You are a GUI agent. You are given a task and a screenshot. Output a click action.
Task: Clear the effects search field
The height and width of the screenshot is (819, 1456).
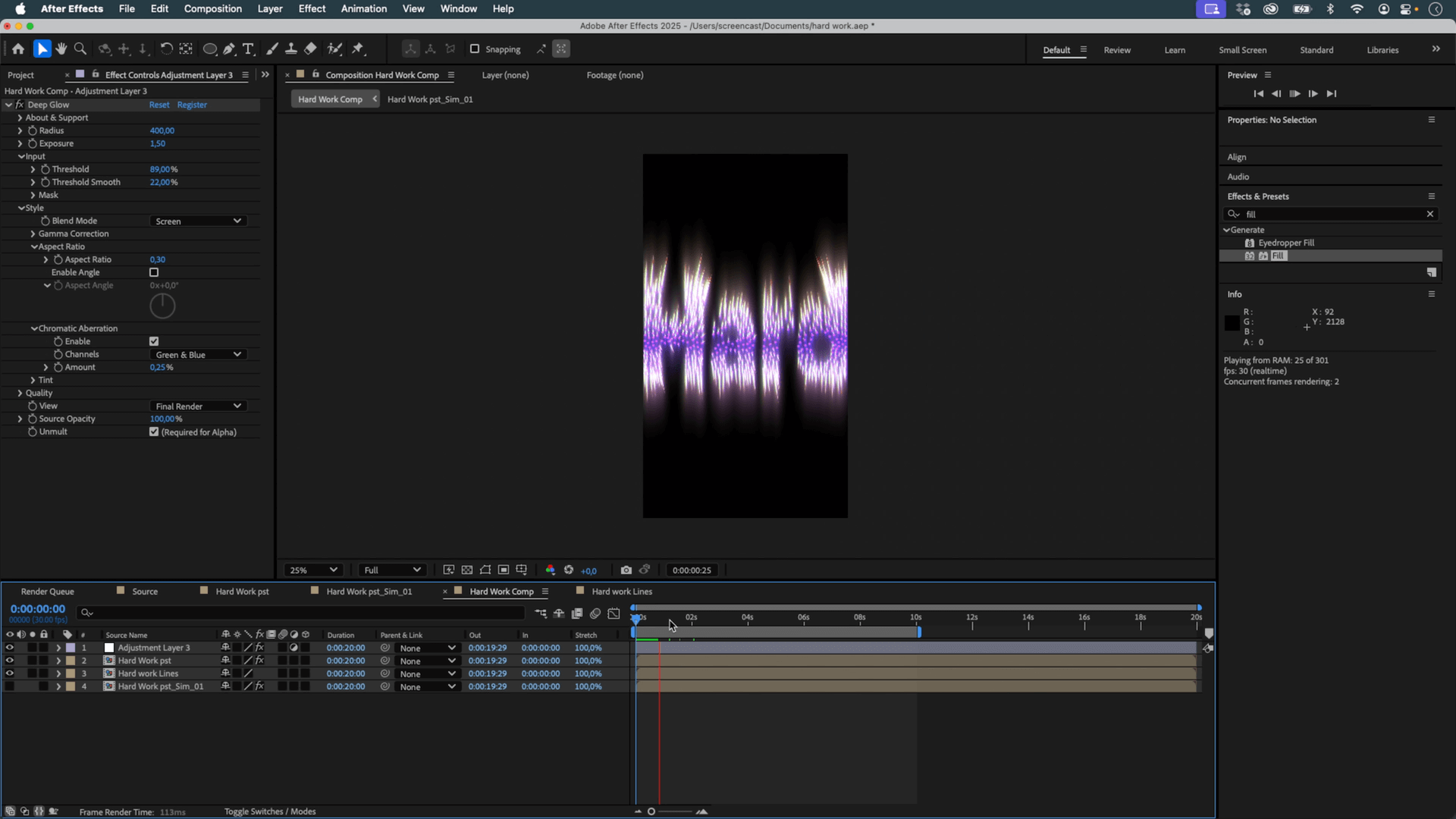(x=1430, y=214)
